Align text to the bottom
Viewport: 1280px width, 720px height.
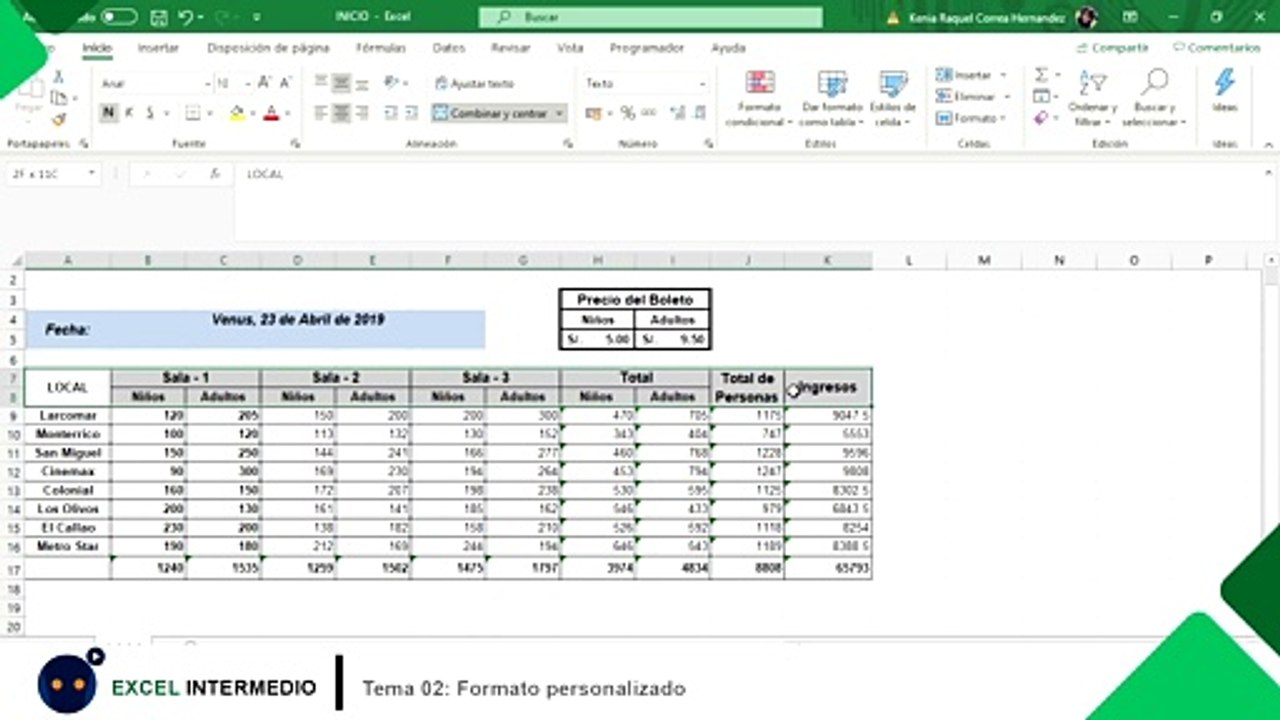[x=361, y=83]
